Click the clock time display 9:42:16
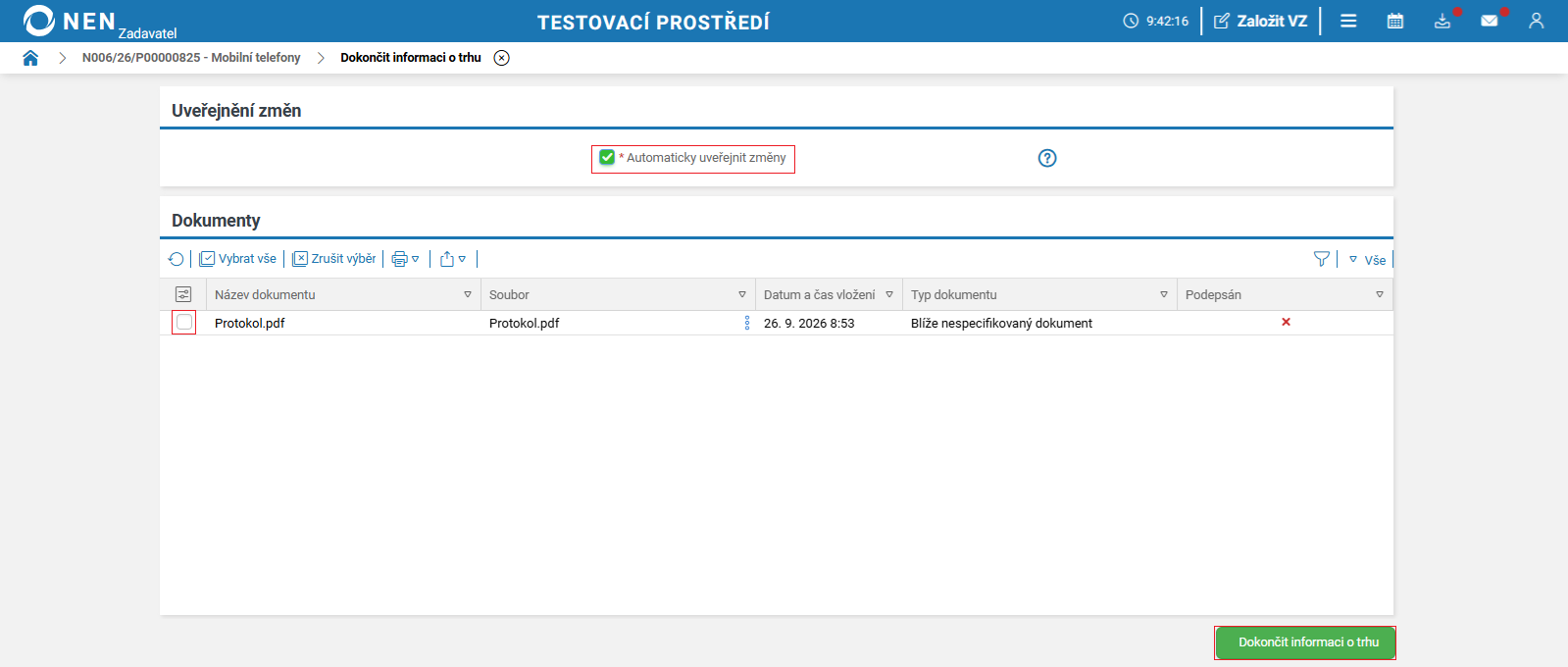Viewport: 1568px width, 667px height. point(1156,21)
